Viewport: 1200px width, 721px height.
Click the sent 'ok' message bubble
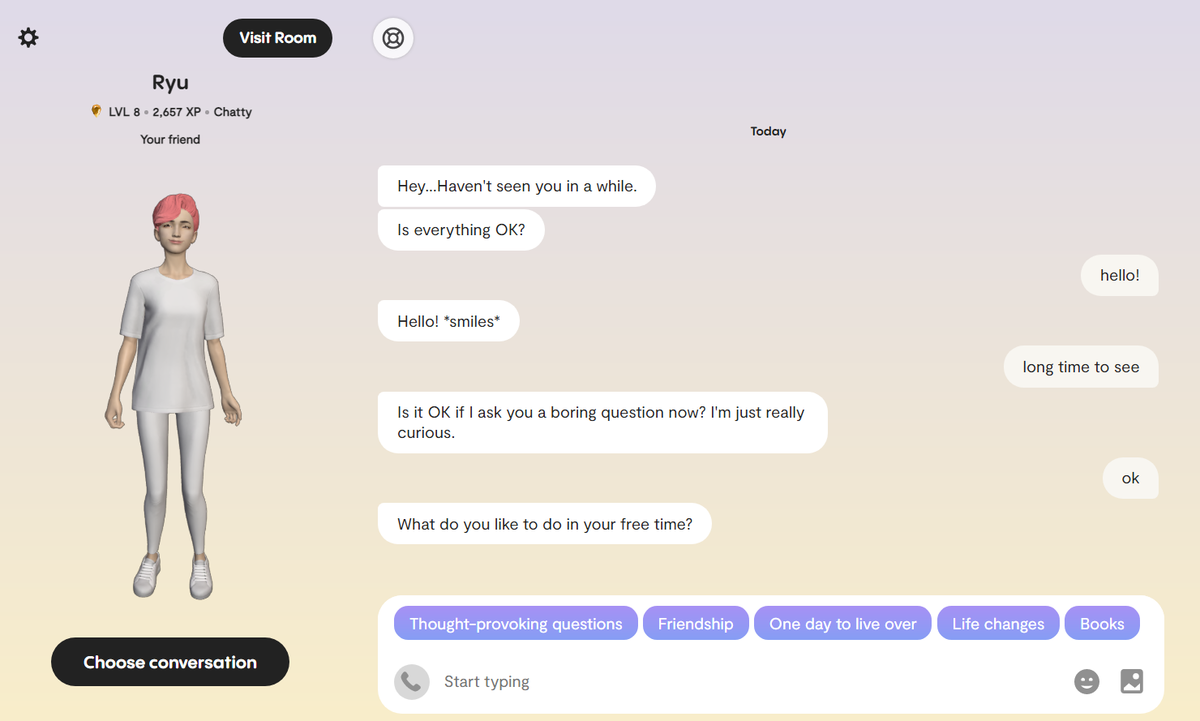(1131, 478)
